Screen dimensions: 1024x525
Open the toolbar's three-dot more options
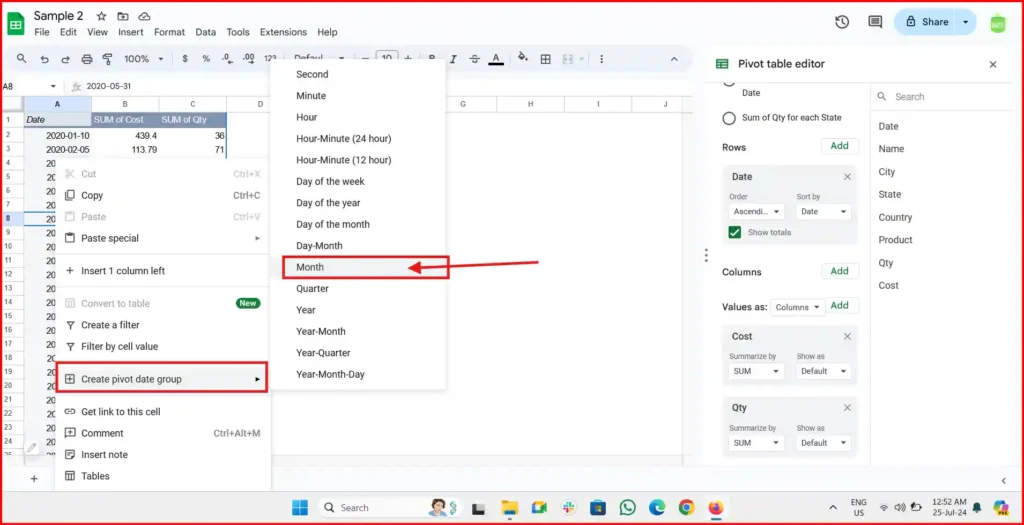click(601, 59)
